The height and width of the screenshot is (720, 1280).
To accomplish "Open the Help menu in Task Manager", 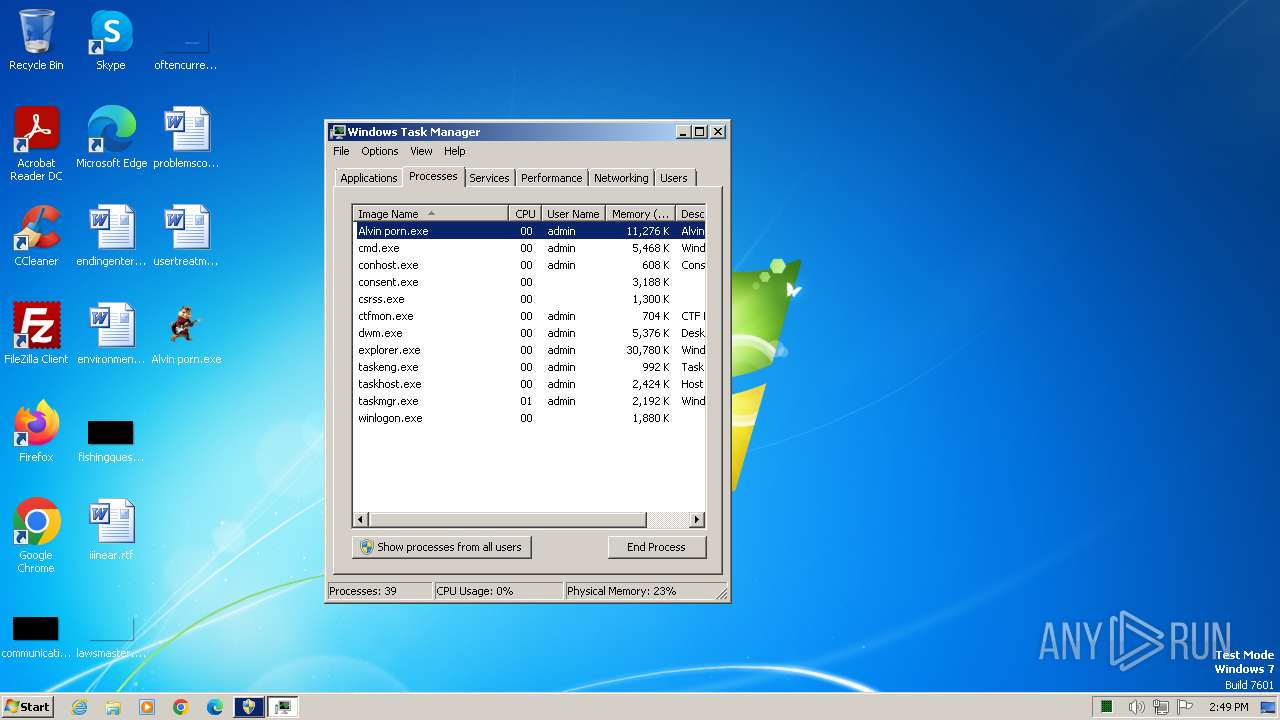I will tap(455, 151).
